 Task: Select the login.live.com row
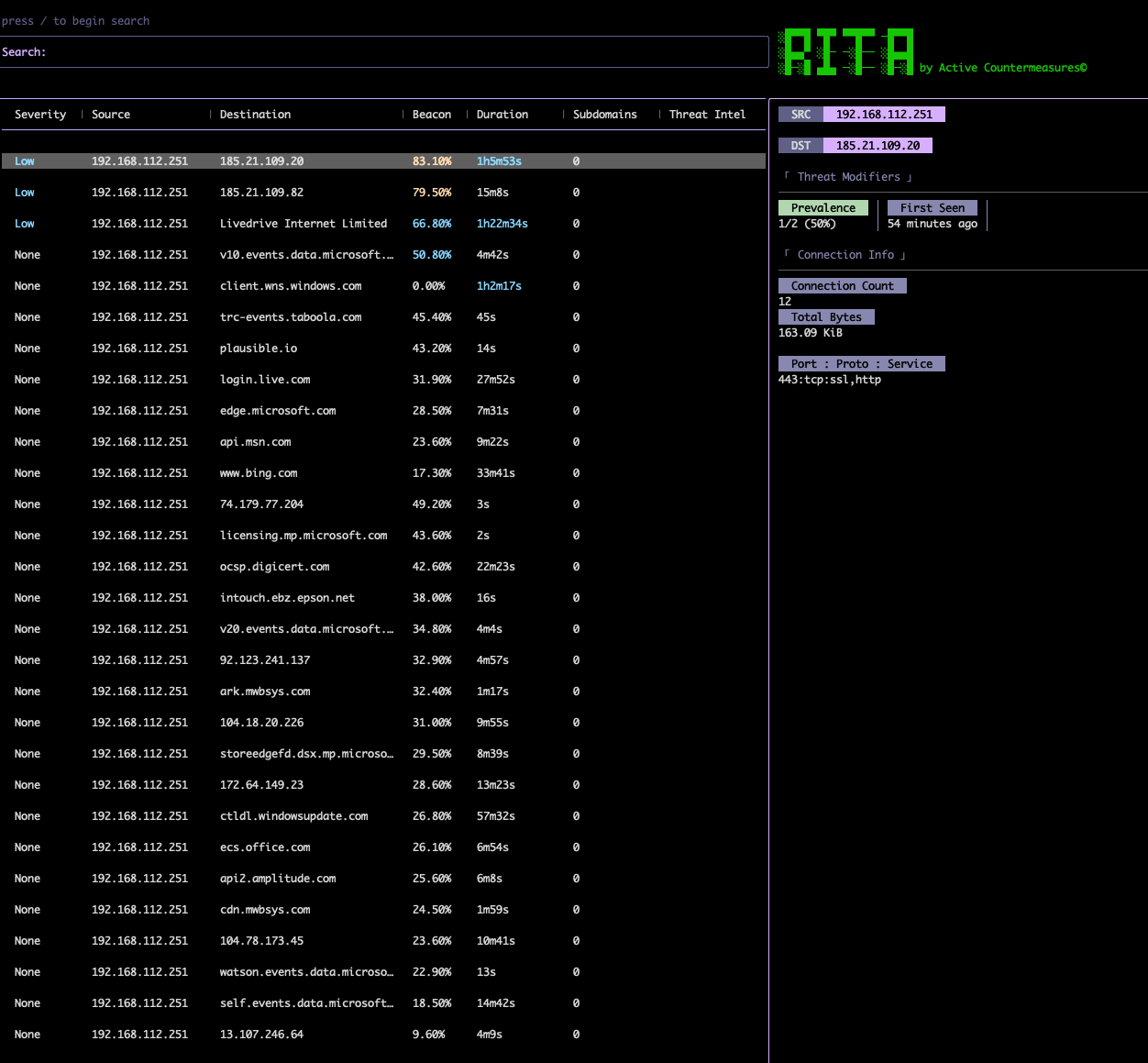(x=265, y=380)
